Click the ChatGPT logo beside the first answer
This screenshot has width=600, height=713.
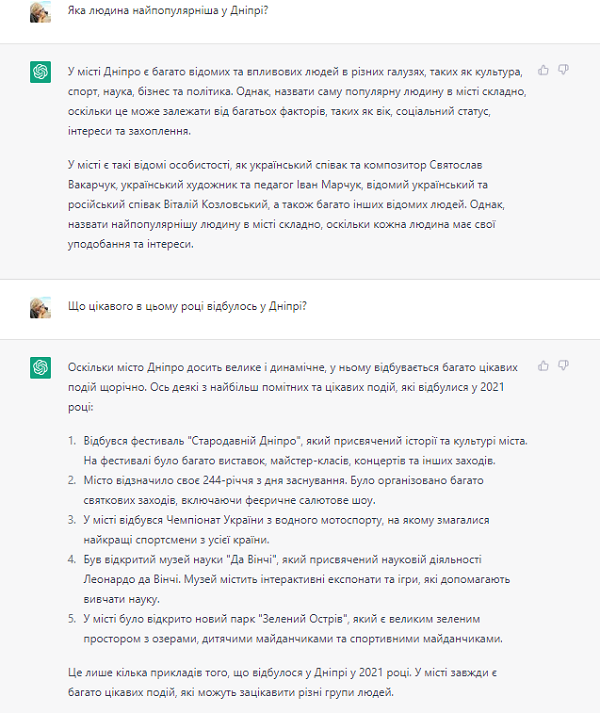click(x=41, y=73)
